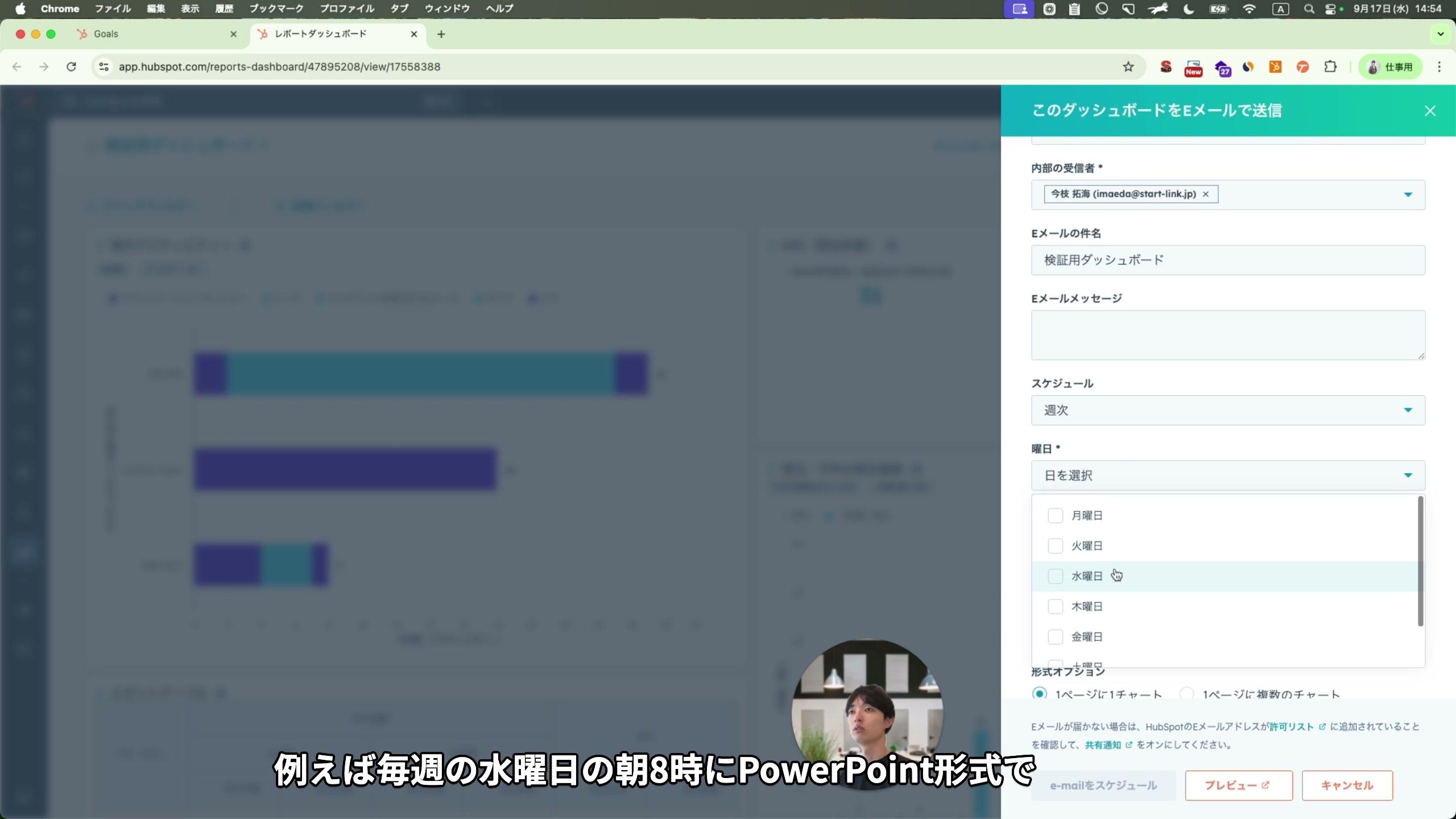Open the 内部の受信者 recipient dropdown
Viewport: 1456px width, 819px height.
tap(1408, 194)
